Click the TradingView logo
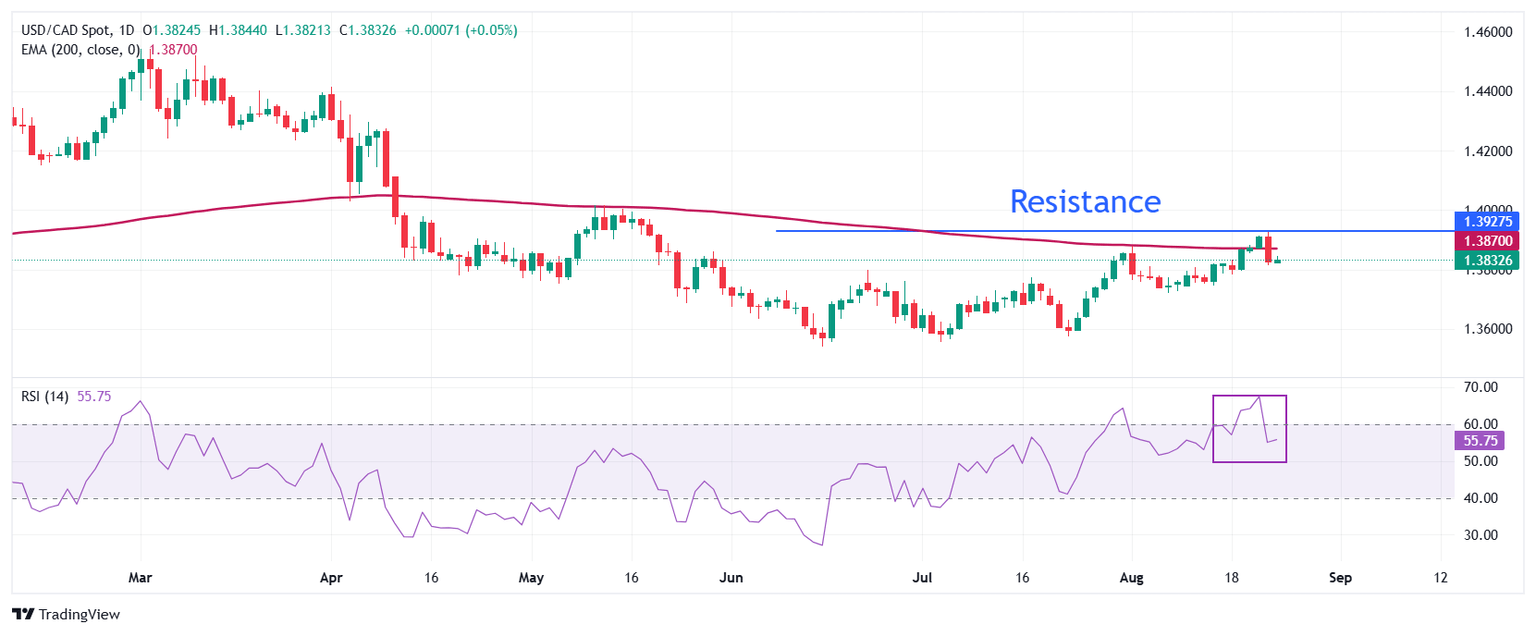Screen dimensions: 1536x634 point(66,614)
